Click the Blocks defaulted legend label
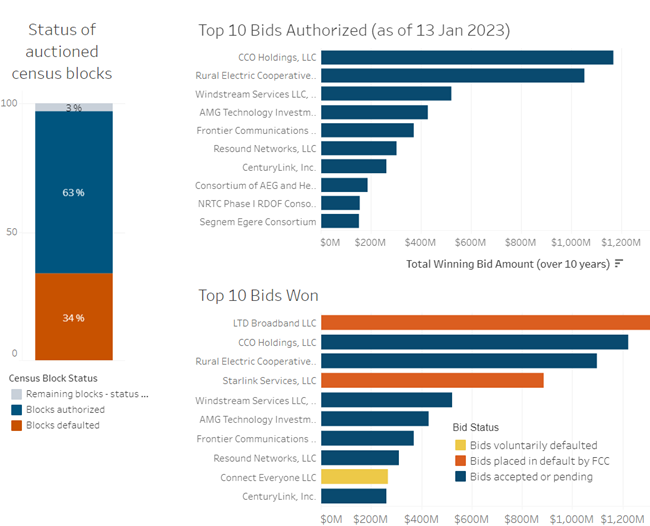The height and width of the screenshot is (526, 650). [x=63, y=425]
